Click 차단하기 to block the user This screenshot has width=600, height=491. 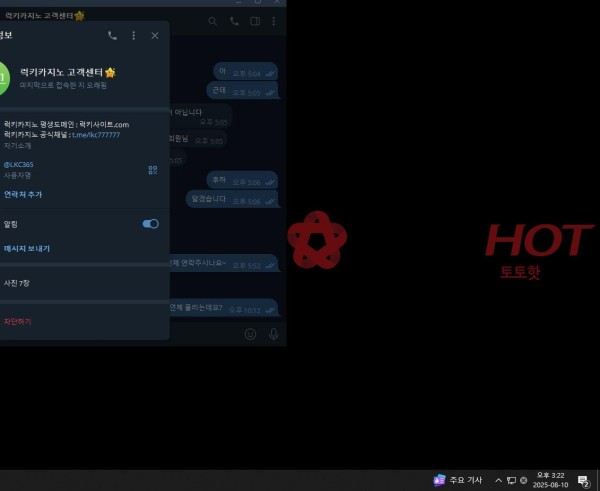coord(18,321)
